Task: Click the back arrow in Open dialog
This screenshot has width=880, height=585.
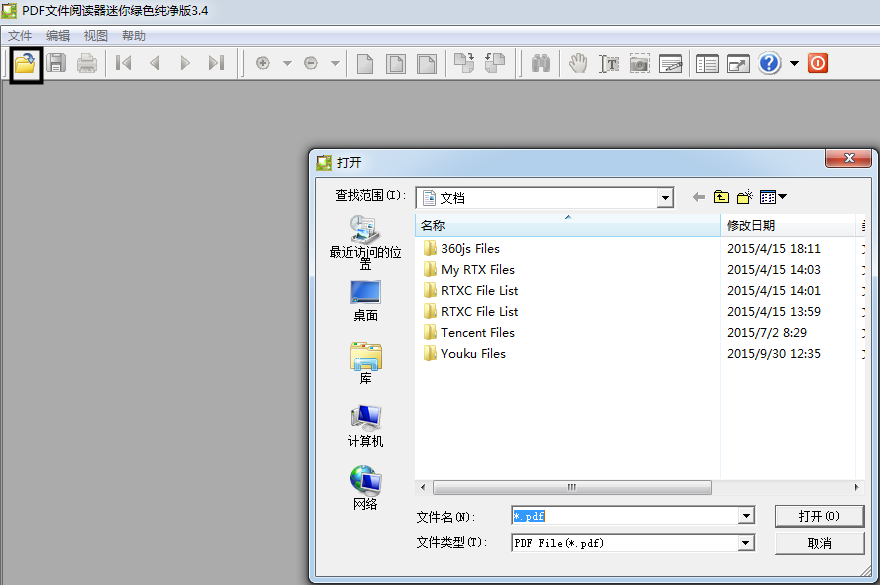Action: click(699, 197)
